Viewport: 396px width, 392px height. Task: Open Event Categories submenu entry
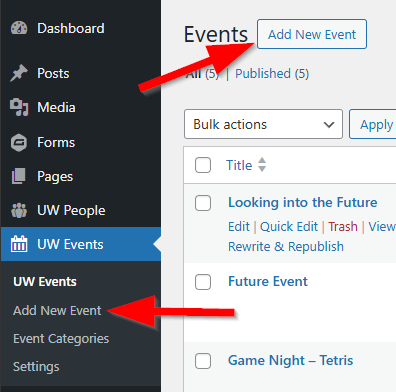coord(61,339)
